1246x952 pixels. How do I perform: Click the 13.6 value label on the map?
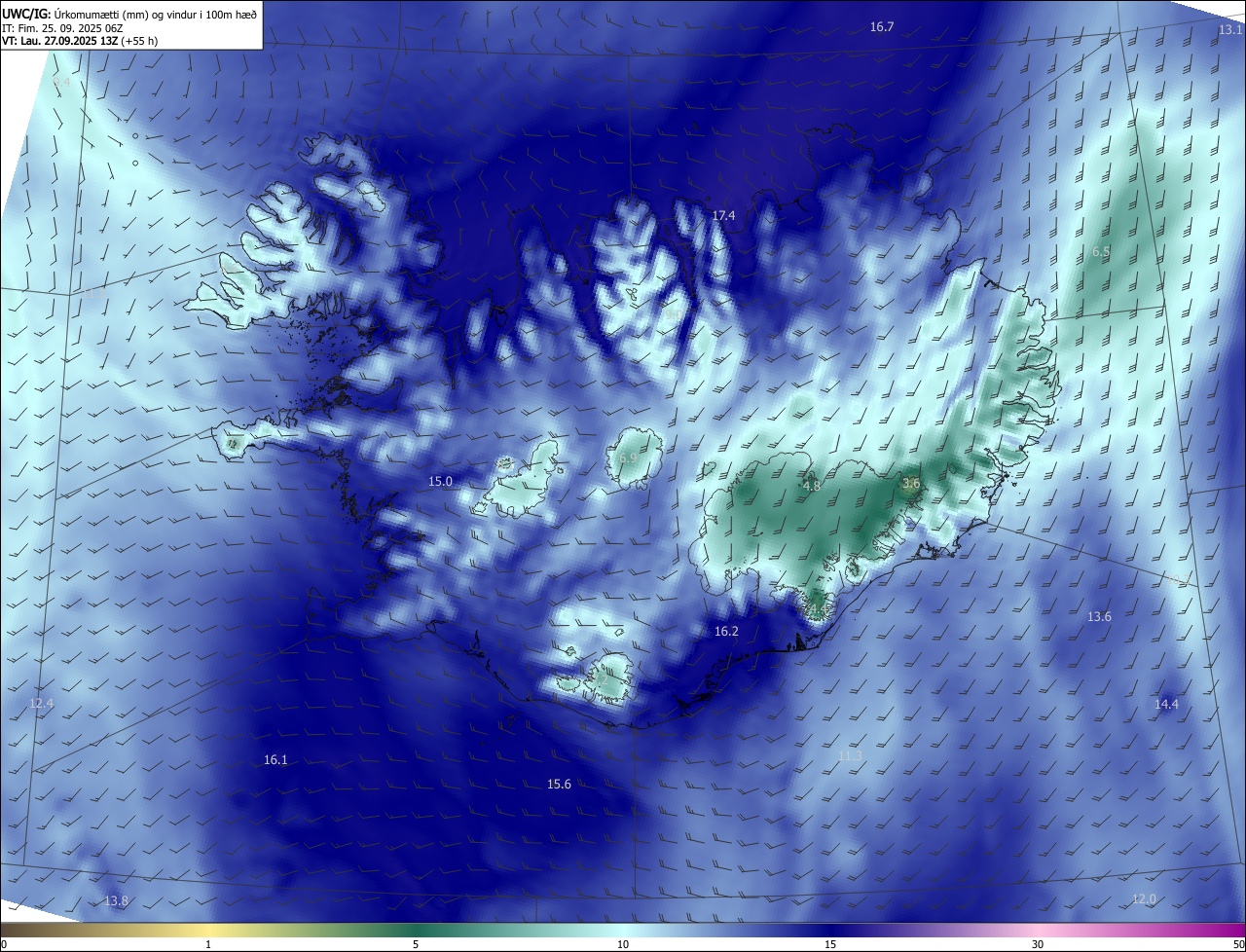pos(1099,617)
